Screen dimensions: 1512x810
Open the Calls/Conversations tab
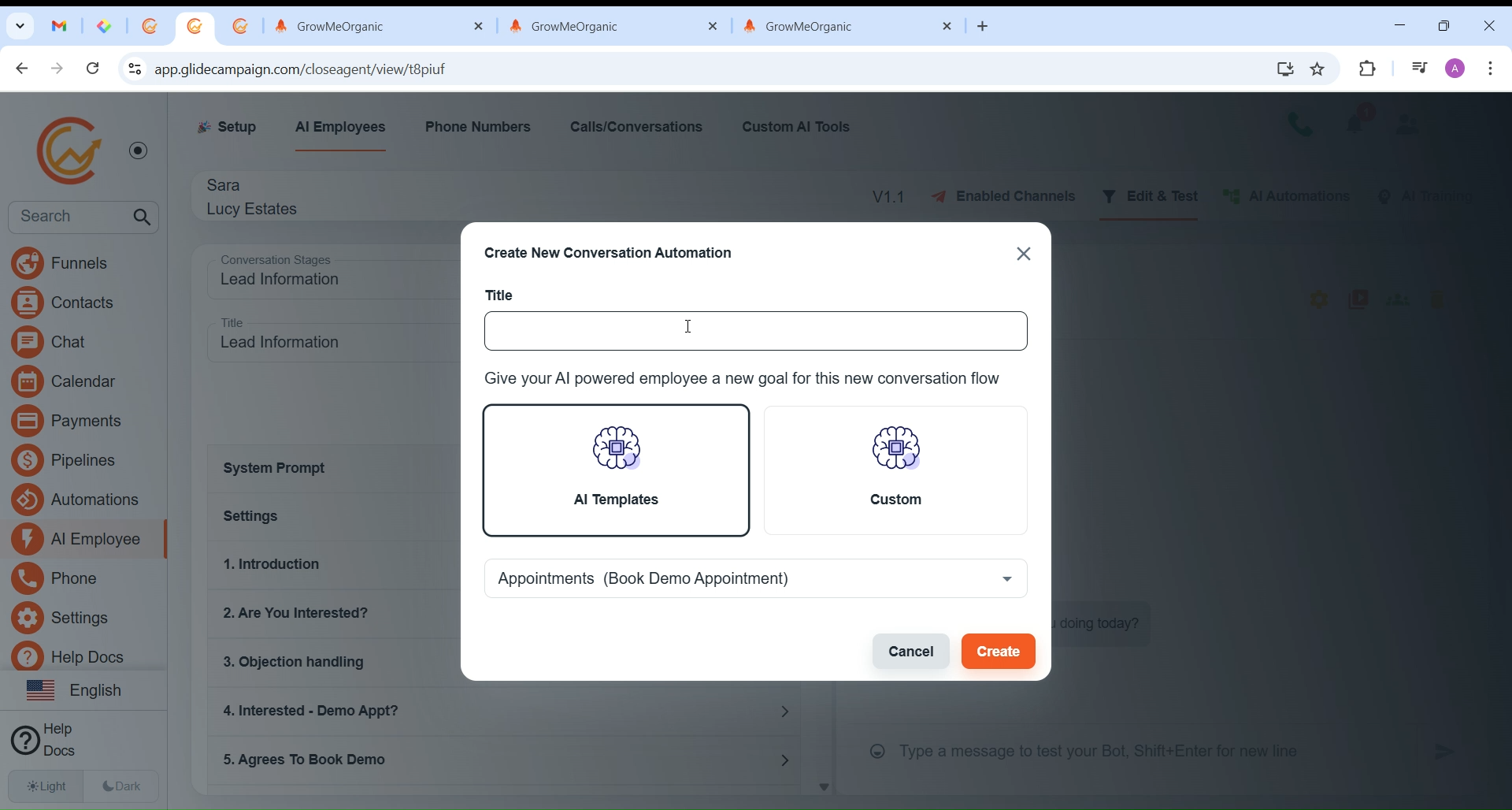pyautogui.click(x=636, y=128)
